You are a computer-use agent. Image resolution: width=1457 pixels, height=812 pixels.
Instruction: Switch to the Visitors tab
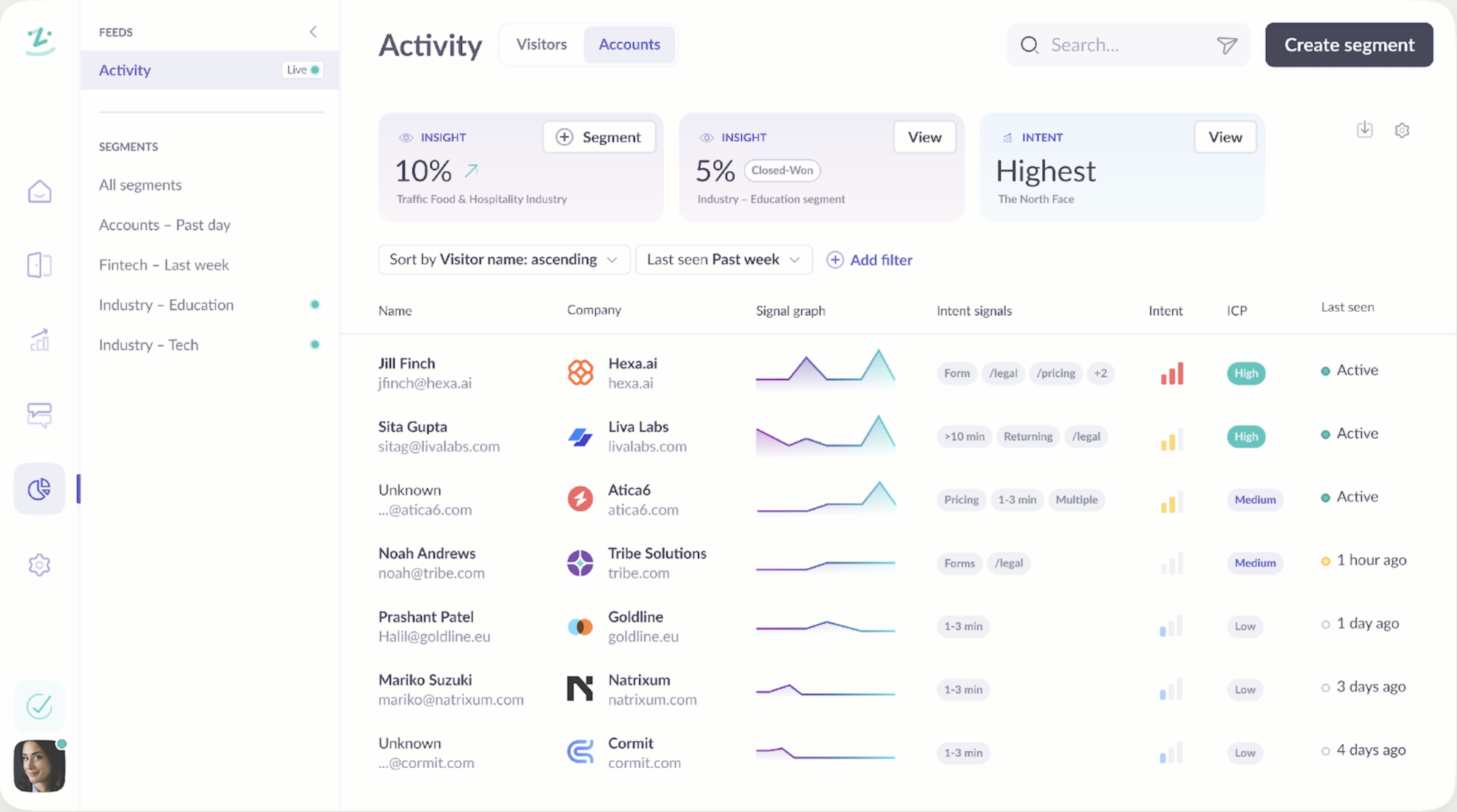[541, 44]
